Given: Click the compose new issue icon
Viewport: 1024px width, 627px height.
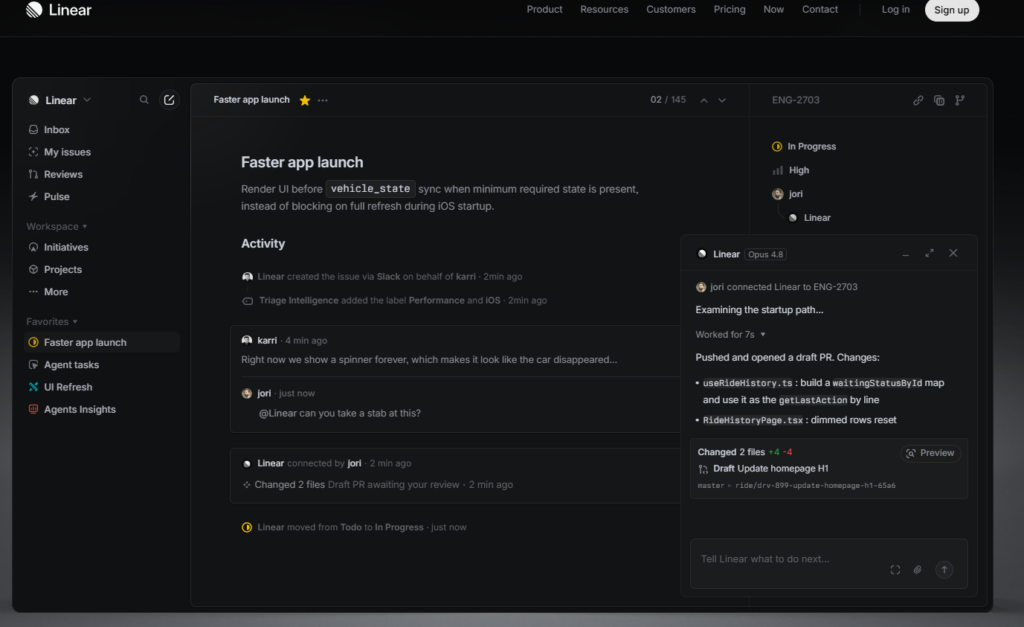Looking at the screenshot, I should tap(169, 100).
